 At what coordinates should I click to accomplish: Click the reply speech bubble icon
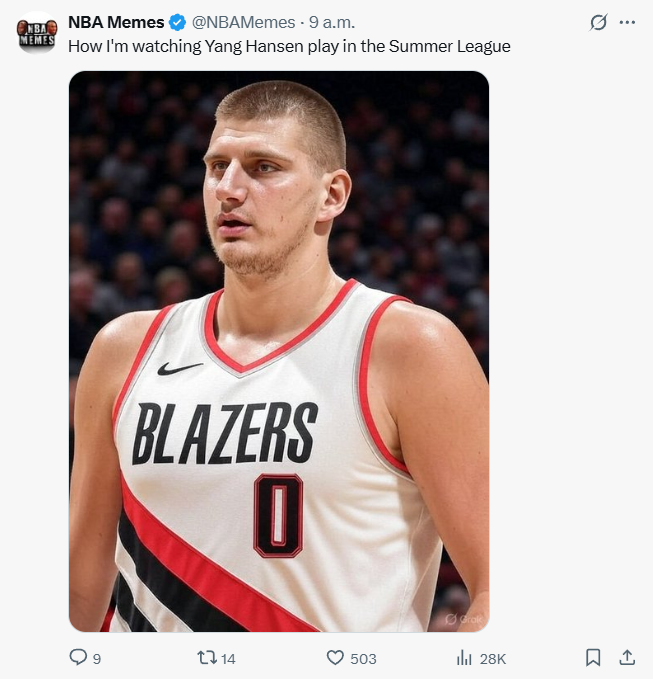pyautogui.click(x=78, y=657)
